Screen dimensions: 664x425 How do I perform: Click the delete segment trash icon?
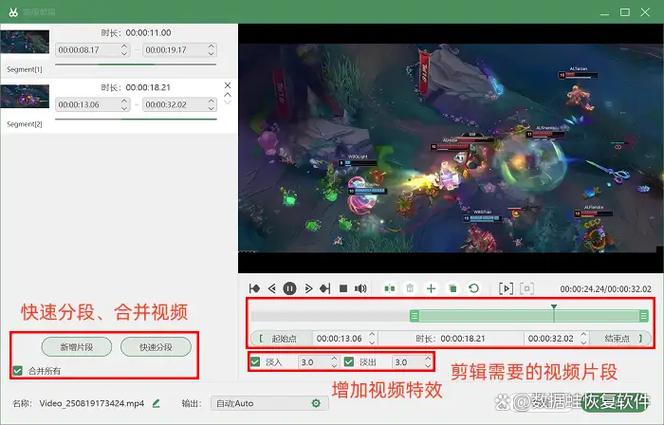point(409,289)
